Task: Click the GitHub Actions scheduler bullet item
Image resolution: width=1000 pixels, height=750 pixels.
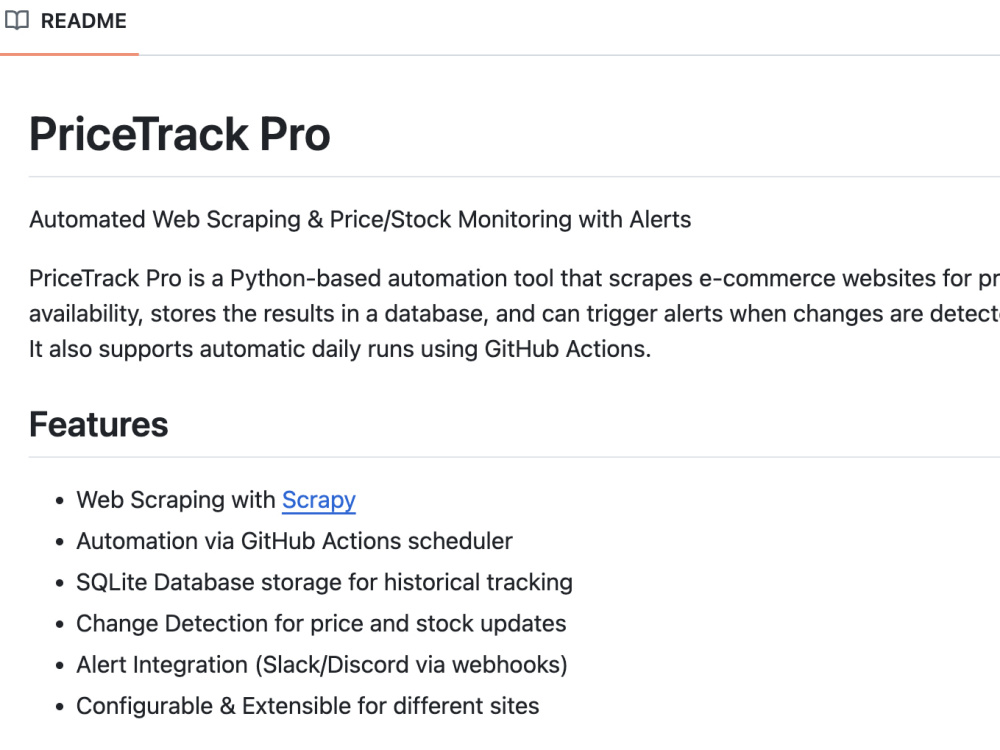Action: click(295, 541)
